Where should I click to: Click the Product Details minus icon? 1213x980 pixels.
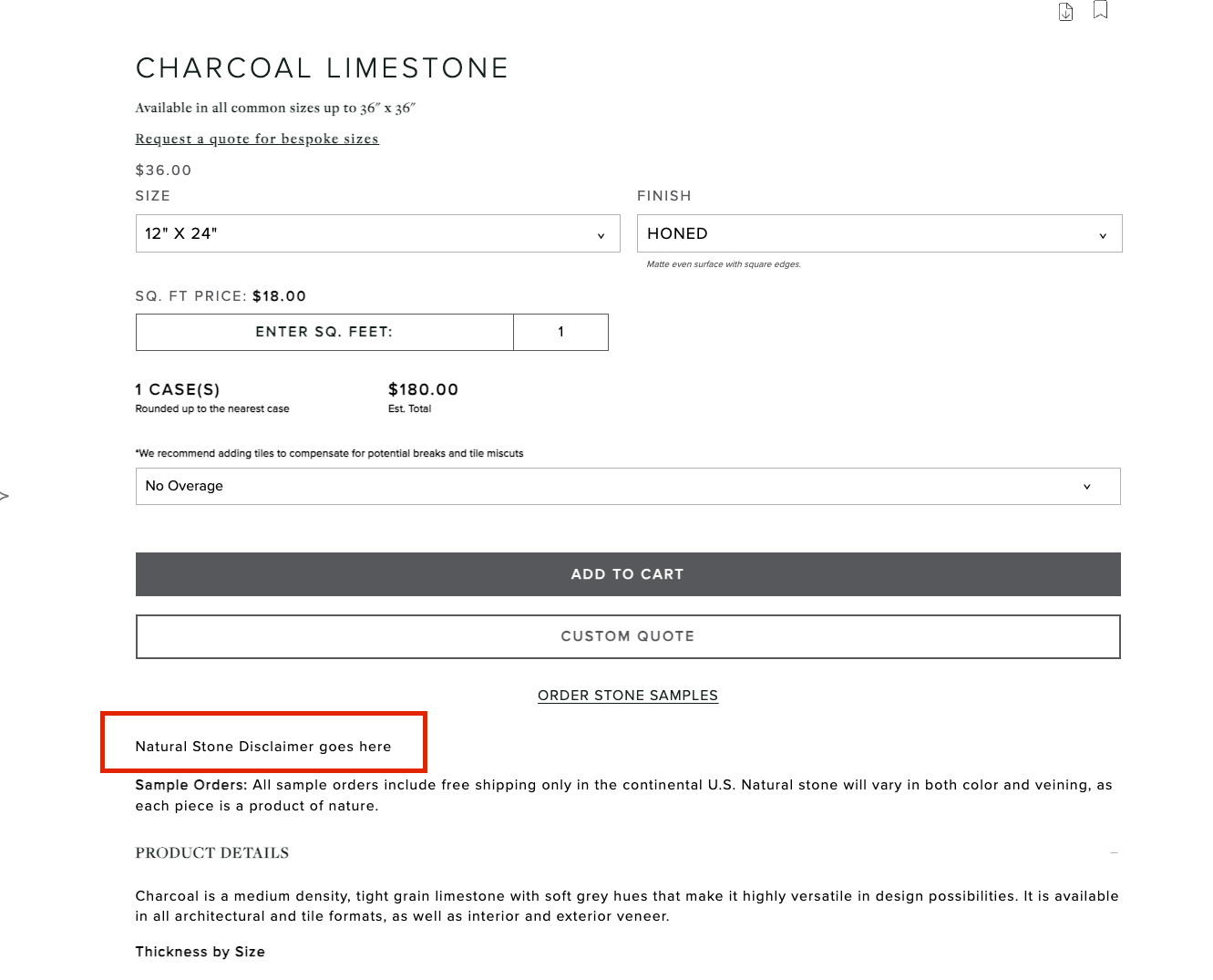click(x=1114, y=853)
